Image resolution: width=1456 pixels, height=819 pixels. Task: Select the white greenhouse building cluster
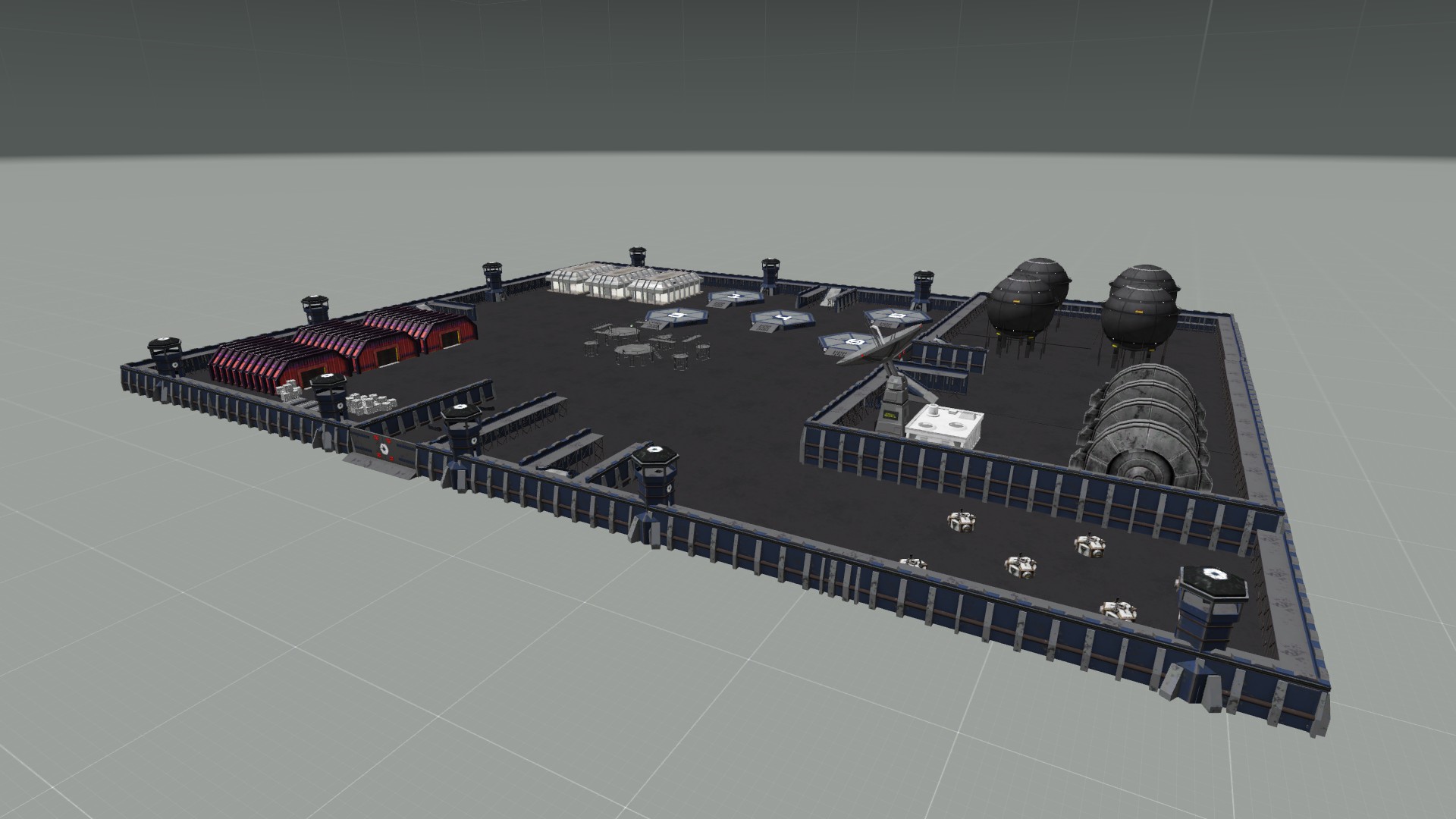point(623,283)
